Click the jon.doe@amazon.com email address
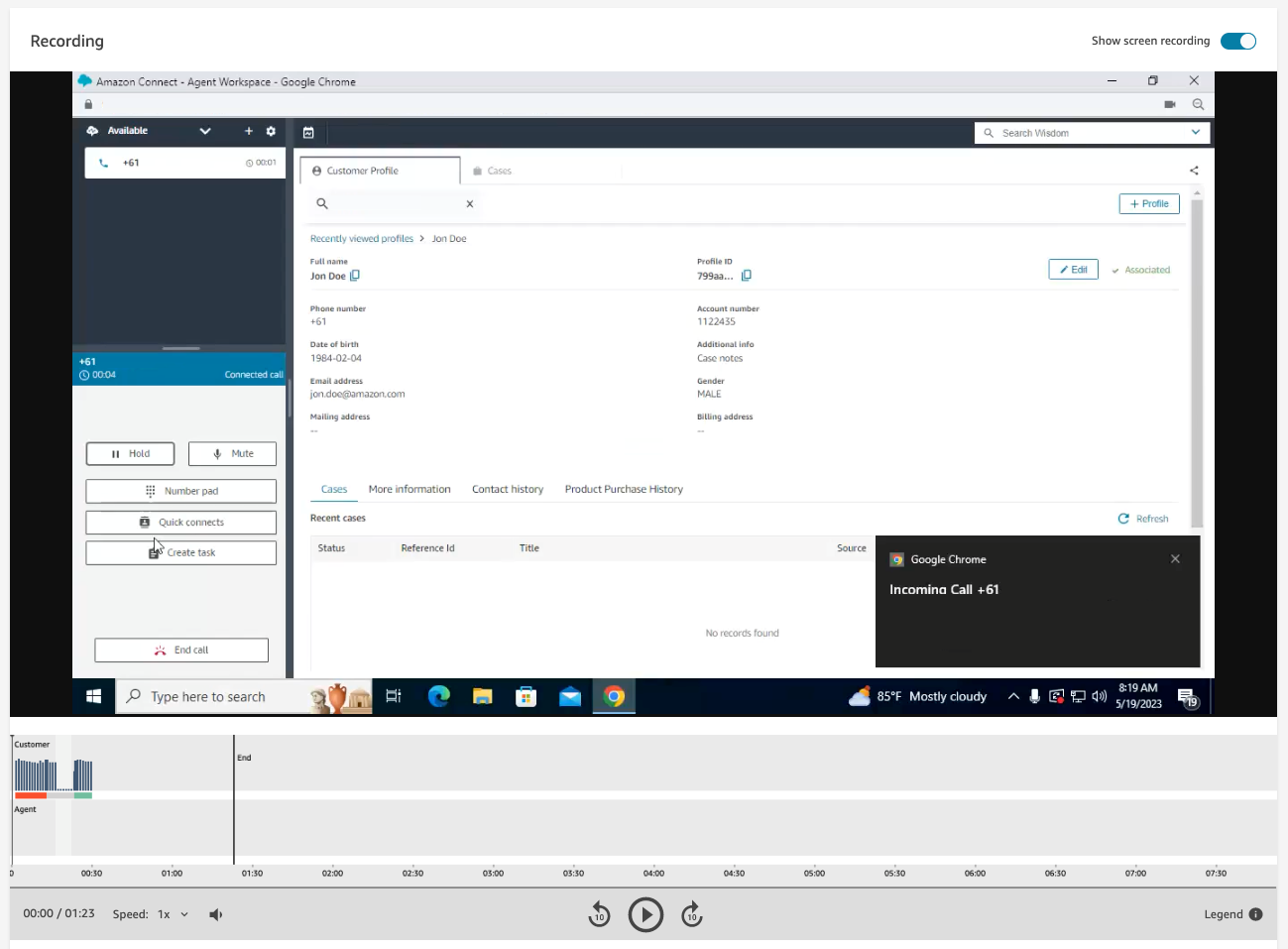 point(357,395)
